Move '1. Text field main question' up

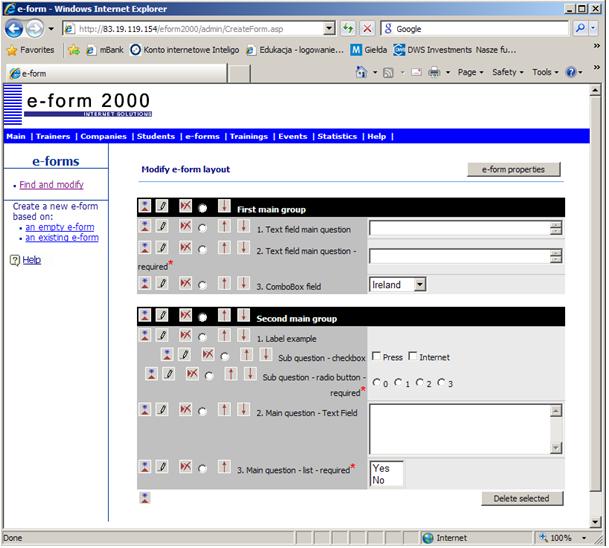pyautogui.click(x=224, y=226)
